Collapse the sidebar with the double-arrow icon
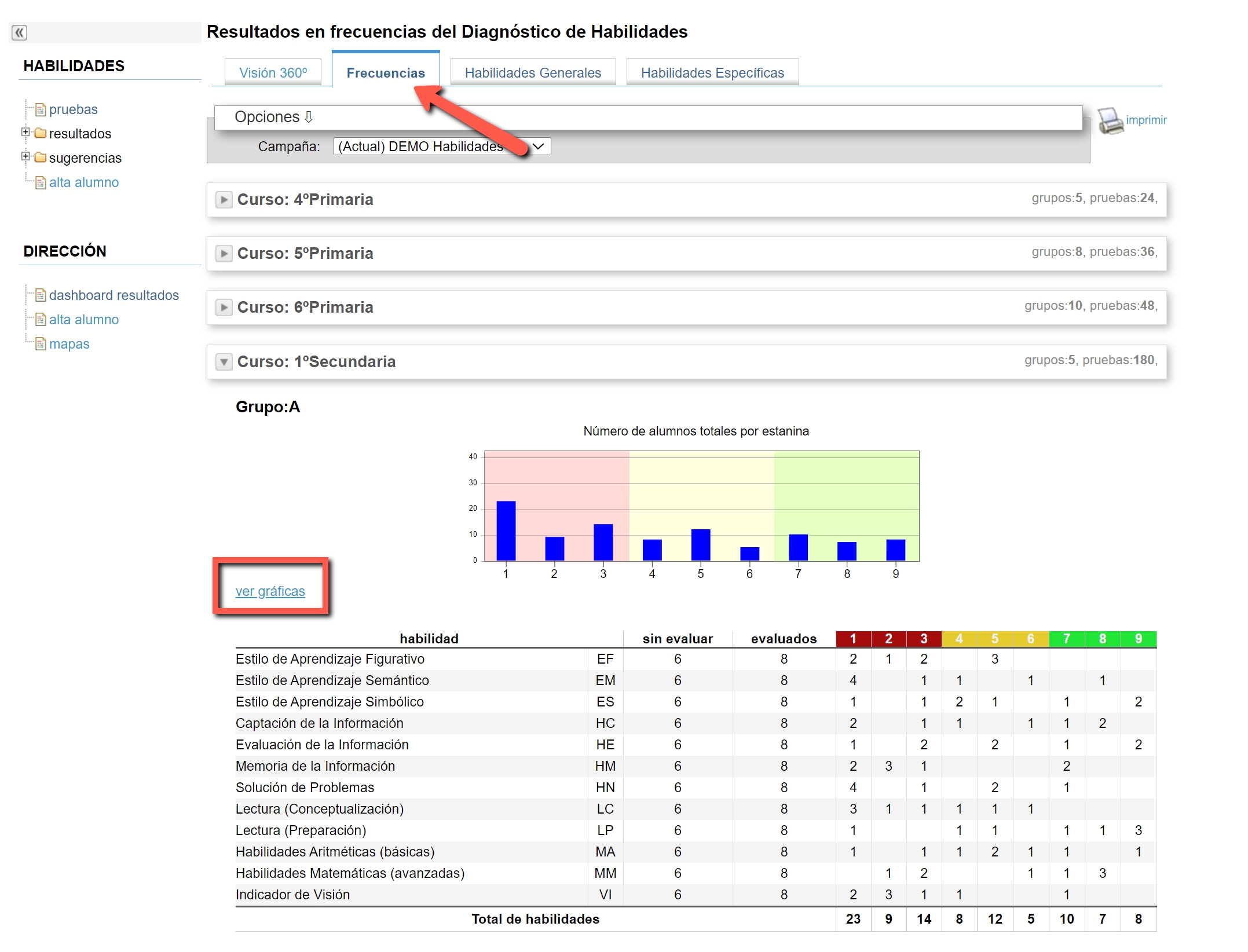This screenshot has height=952, width=1248. (x=19, y=32)
